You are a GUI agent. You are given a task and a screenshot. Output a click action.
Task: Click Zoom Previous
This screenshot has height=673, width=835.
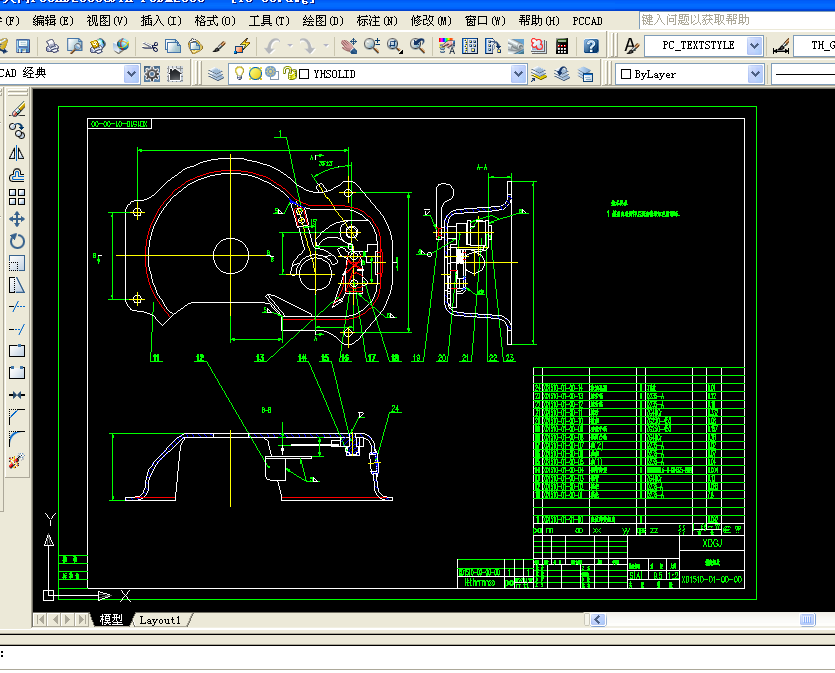pos(418,46)
